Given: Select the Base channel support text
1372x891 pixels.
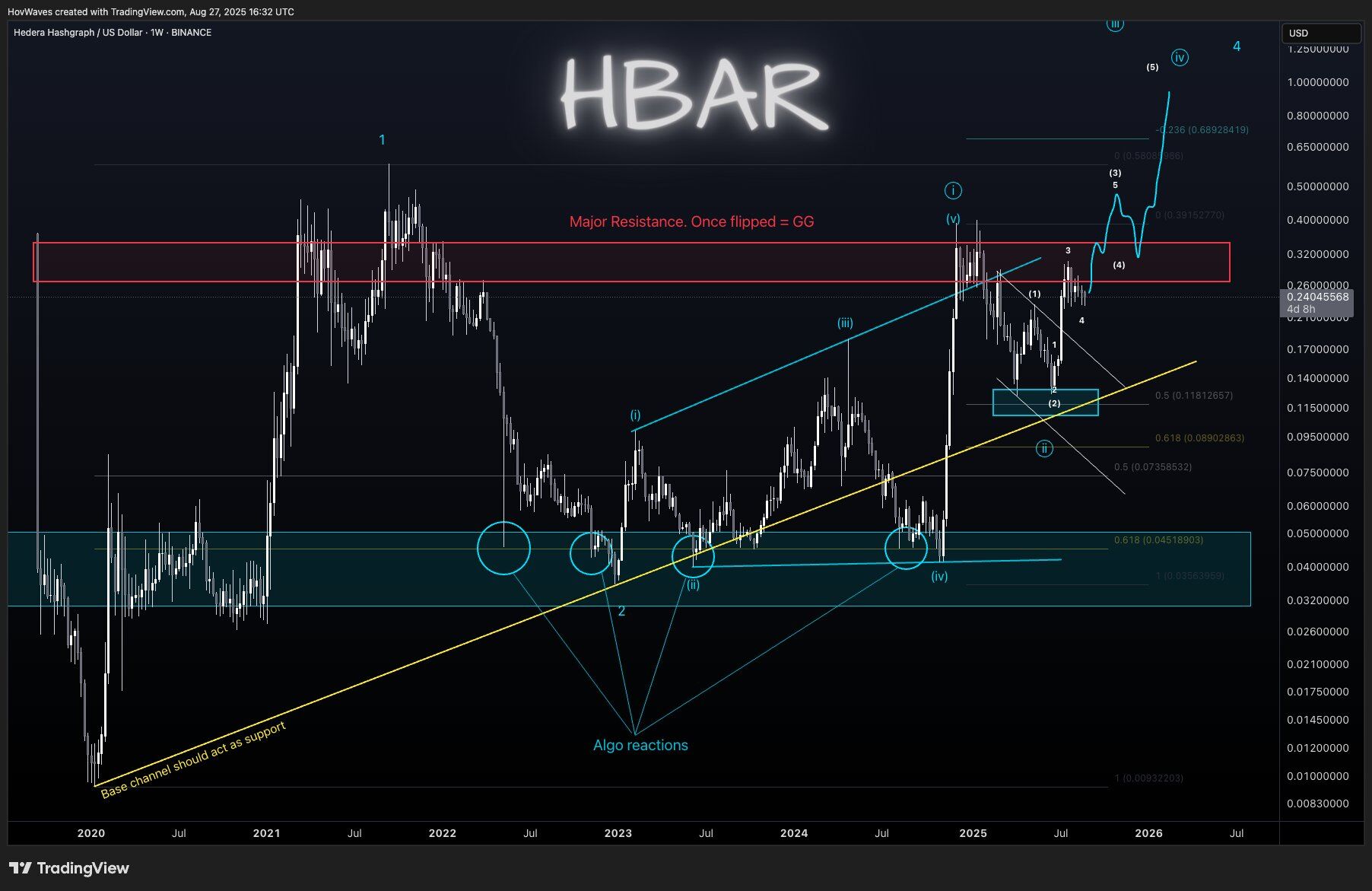Looking at the screenshot, I should [x=193, y=759].
